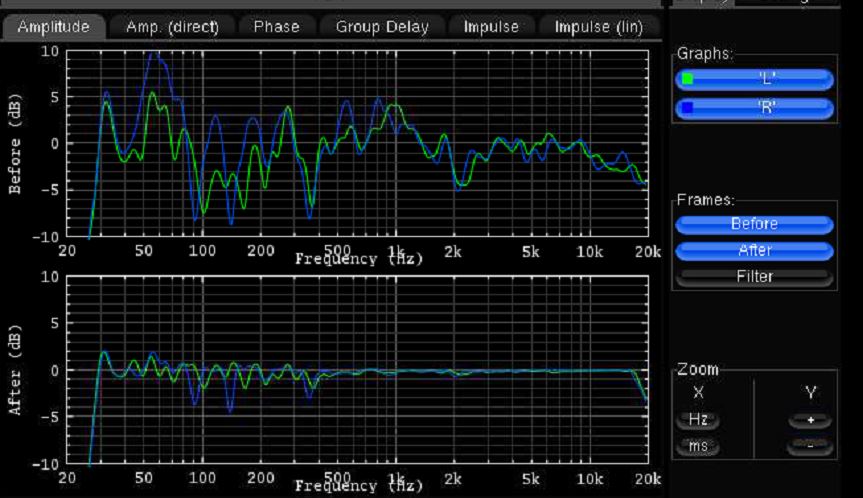Show the Group Delay tab

coord(382,27)
